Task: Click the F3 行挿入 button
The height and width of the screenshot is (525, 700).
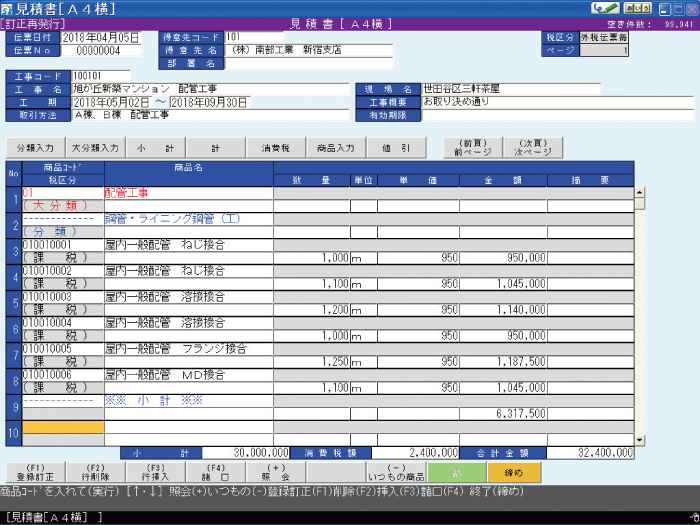Action: click(156, 472)
